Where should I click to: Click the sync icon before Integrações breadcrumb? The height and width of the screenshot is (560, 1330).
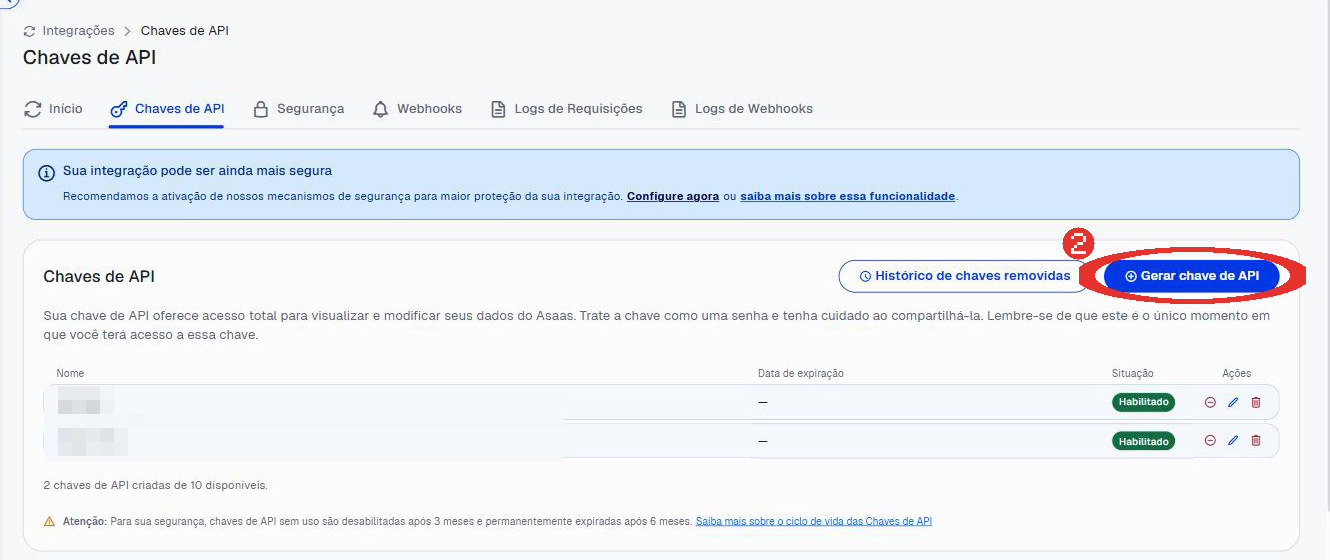point(29,31)
